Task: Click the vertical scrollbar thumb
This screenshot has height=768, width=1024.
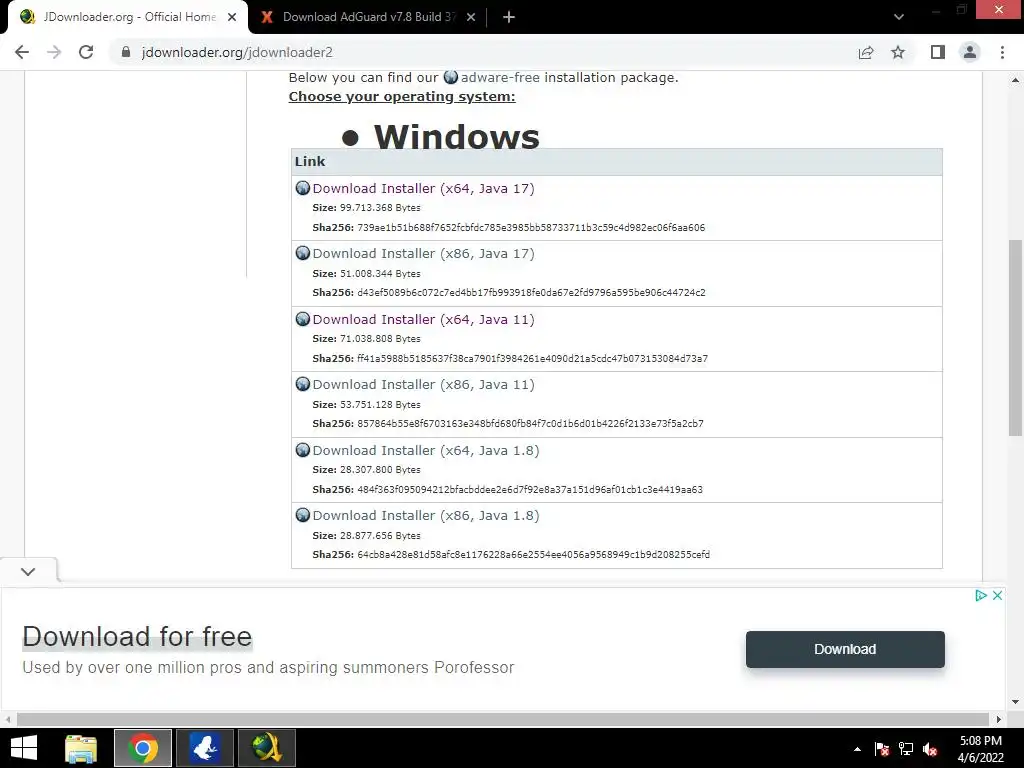Action: pyautogui.click(x=1015, y=338)
